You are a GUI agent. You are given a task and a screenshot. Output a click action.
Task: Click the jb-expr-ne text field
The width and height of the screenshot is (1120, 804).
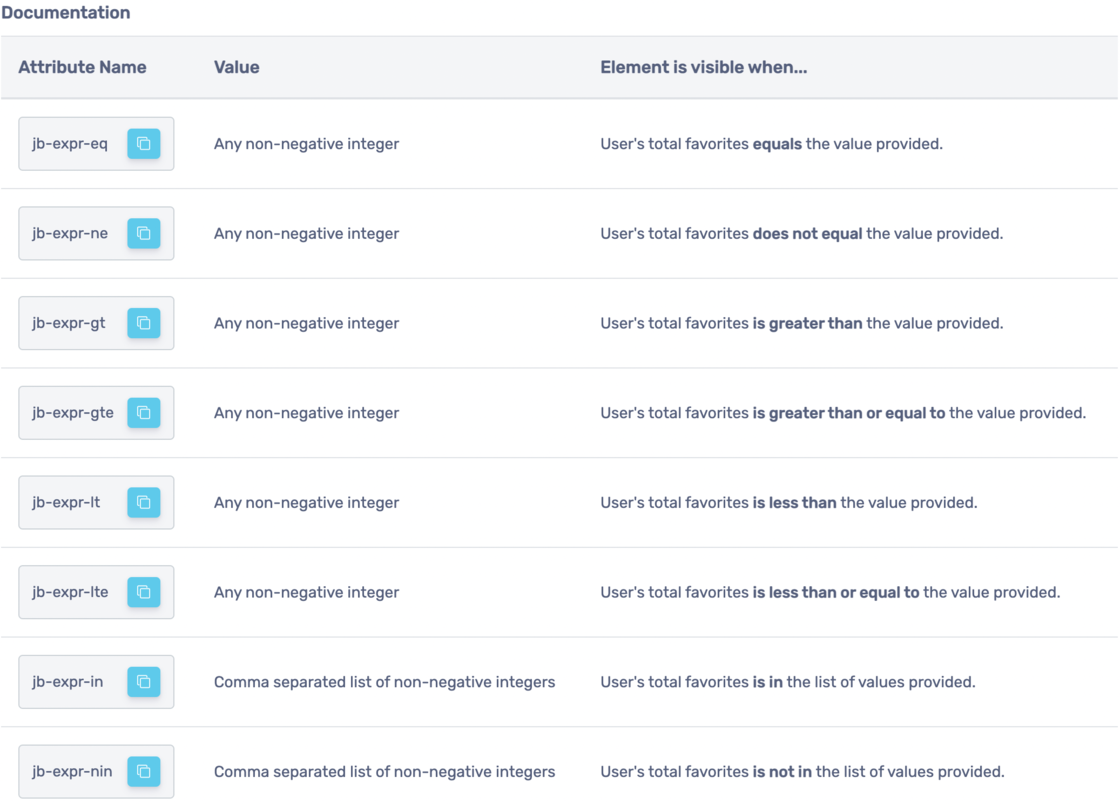click(x=71, y=234)
